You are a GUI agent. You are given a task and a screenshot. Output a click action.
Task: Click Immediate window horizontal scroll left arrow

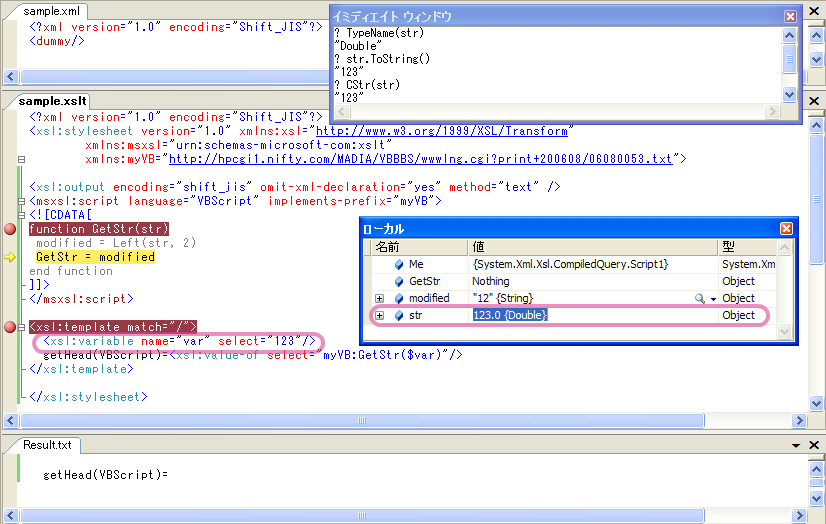[342, 111]
